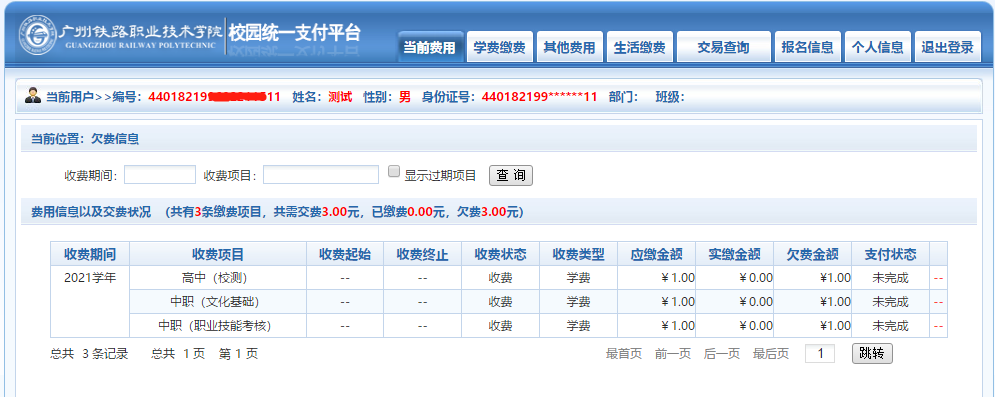
Task: Click 退出登录 to log out
Action: 947,47
